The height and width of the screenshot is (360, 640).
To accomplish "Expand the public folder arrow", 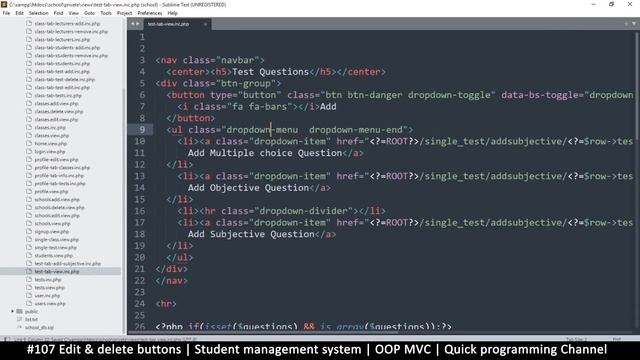I will point(13,311).
